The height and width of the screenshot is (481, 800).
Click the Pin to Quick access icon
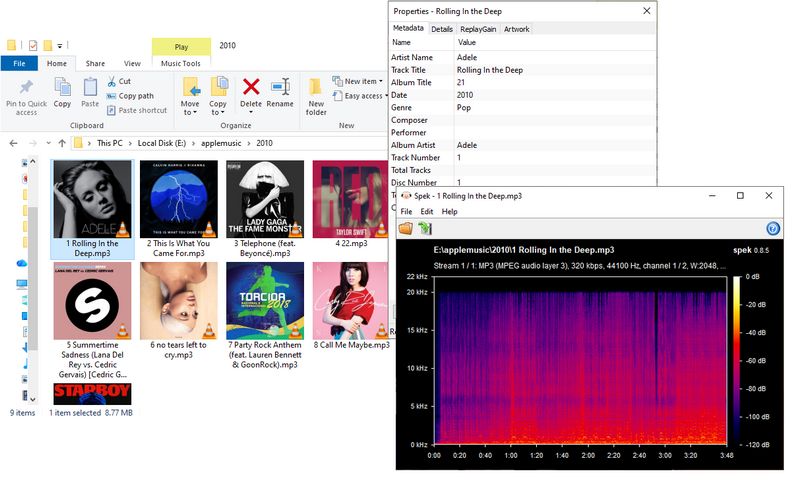coord(26,87)
